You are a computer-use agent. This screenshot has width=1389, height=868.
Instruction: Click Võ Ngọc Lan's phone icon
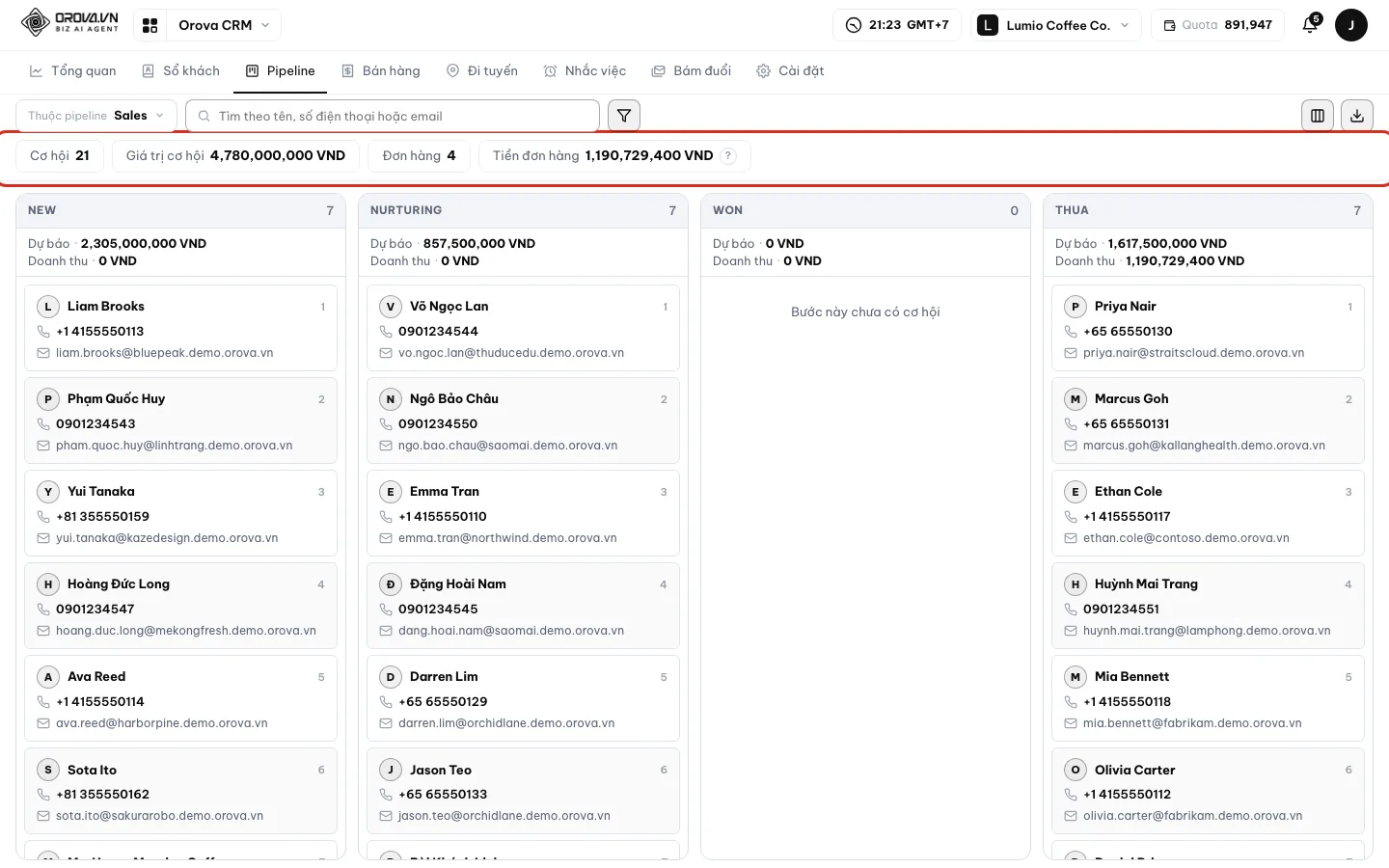pos(386,332)
